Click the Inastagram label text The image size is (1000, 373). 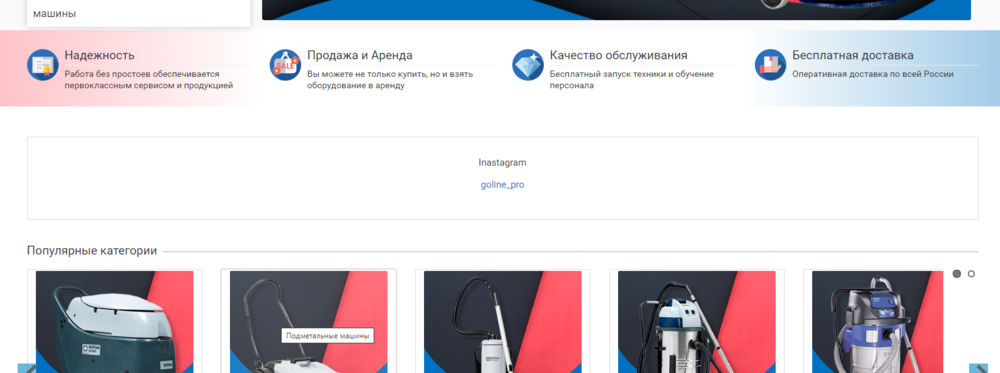(x=503, y=163)
